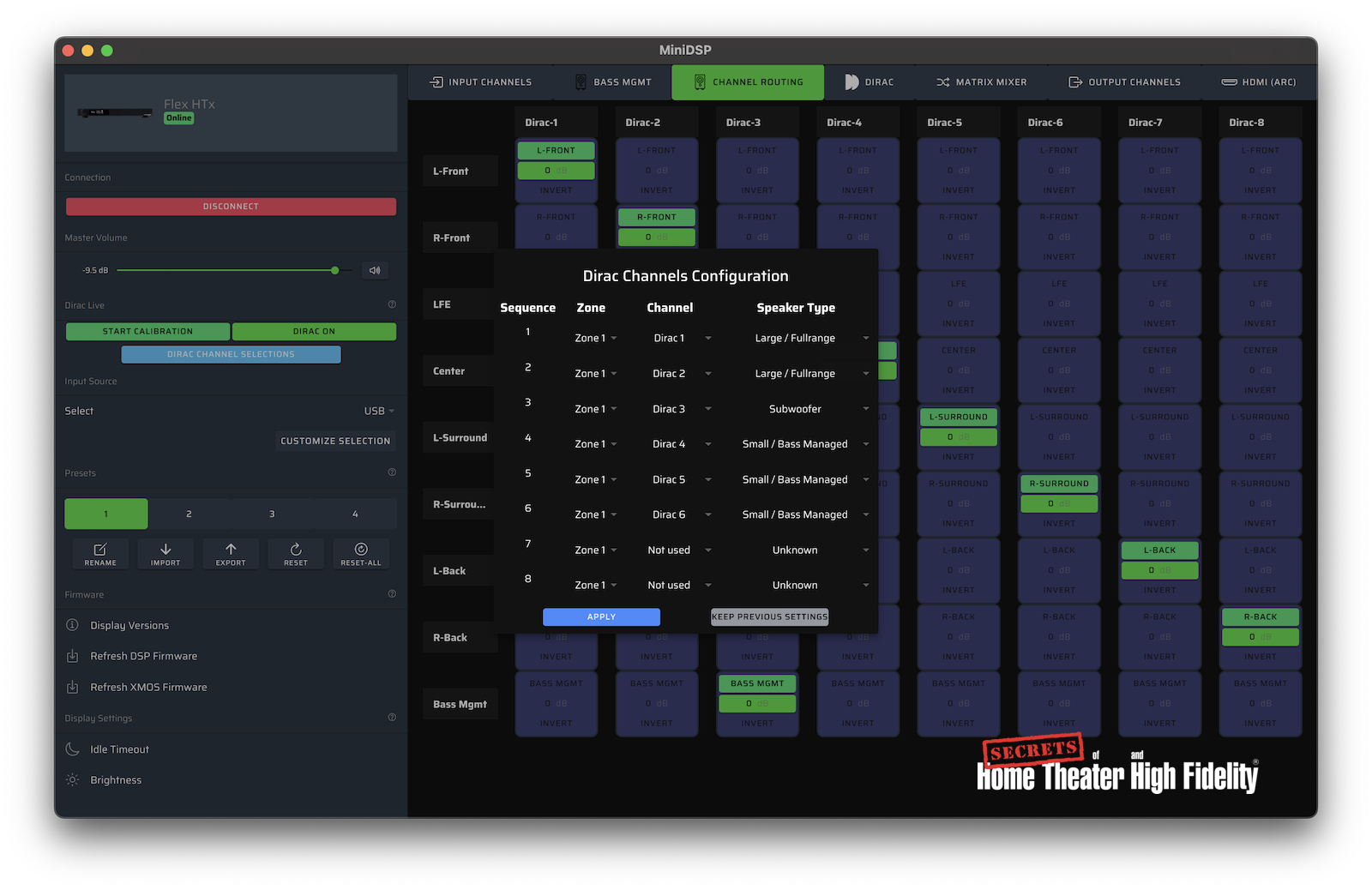Select active preset 1

[106, 514]
